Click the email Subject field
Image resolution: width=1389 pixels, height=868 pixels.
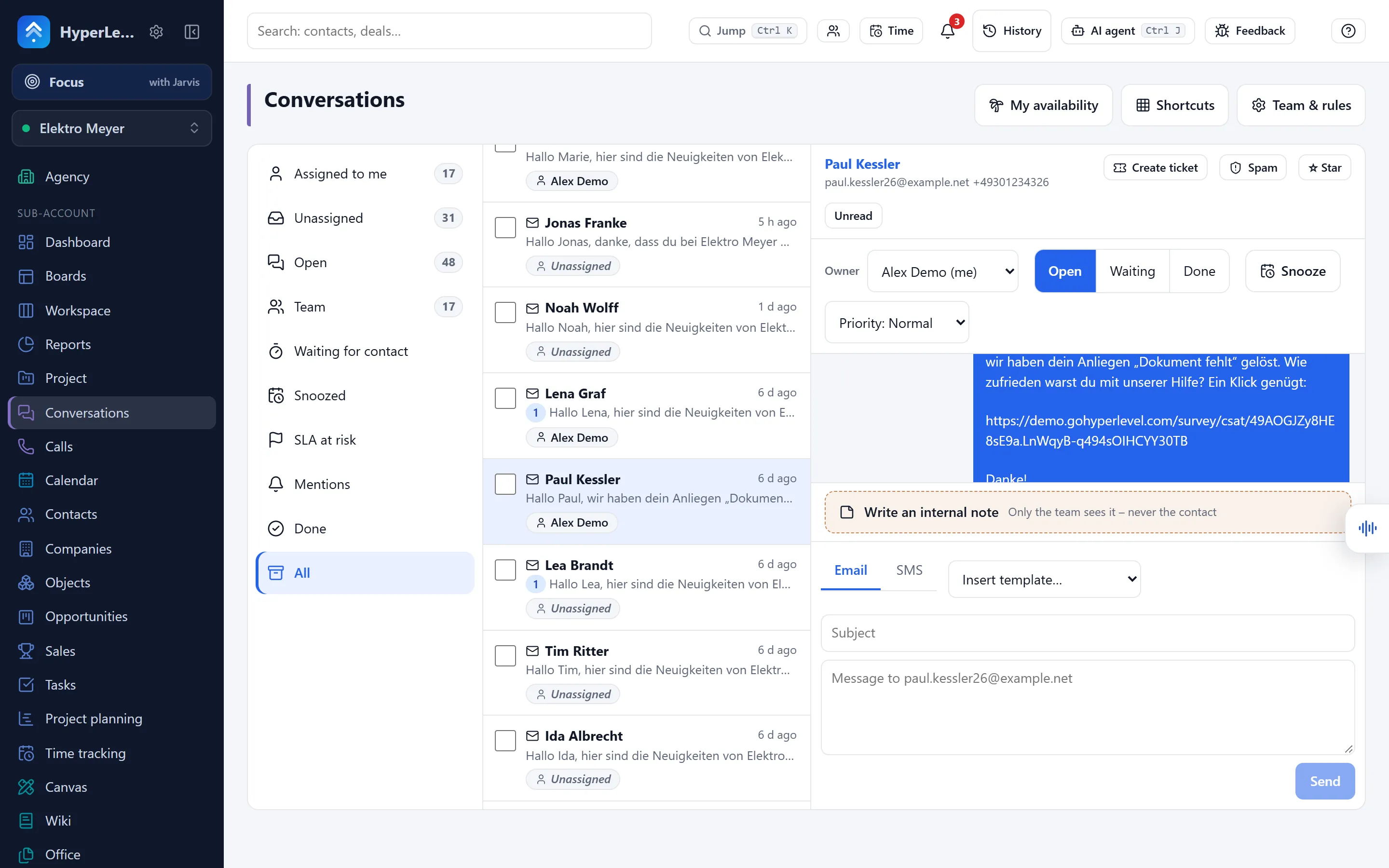point(1088,633)
